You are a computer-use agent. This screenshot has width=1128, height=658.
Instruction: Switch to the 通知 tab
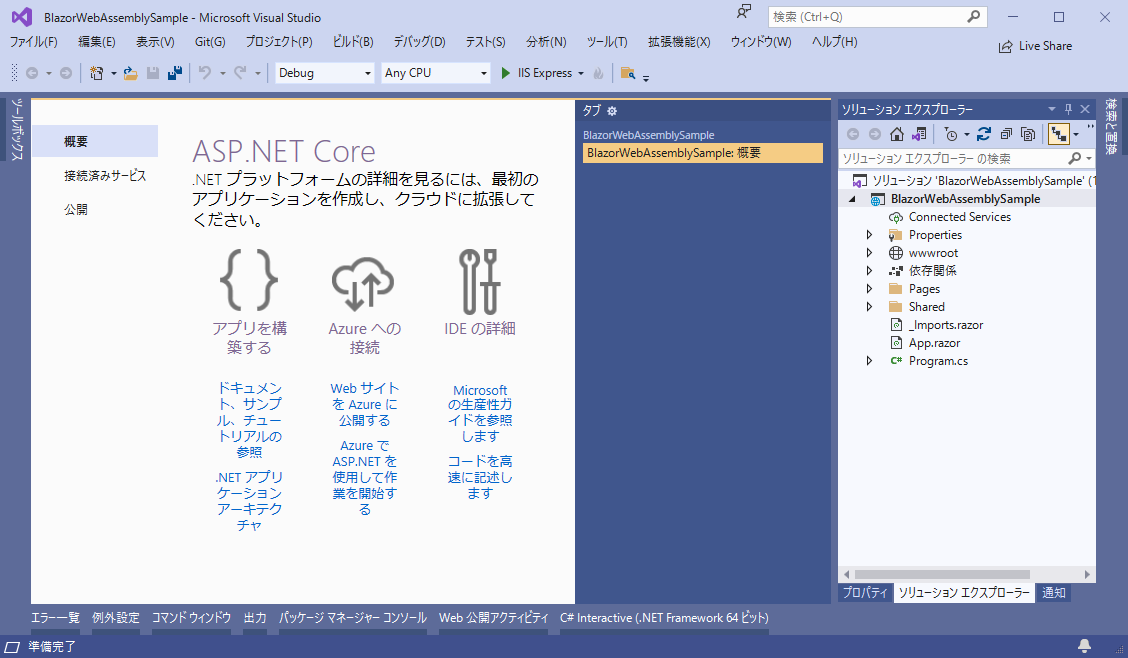point(1054,593)
